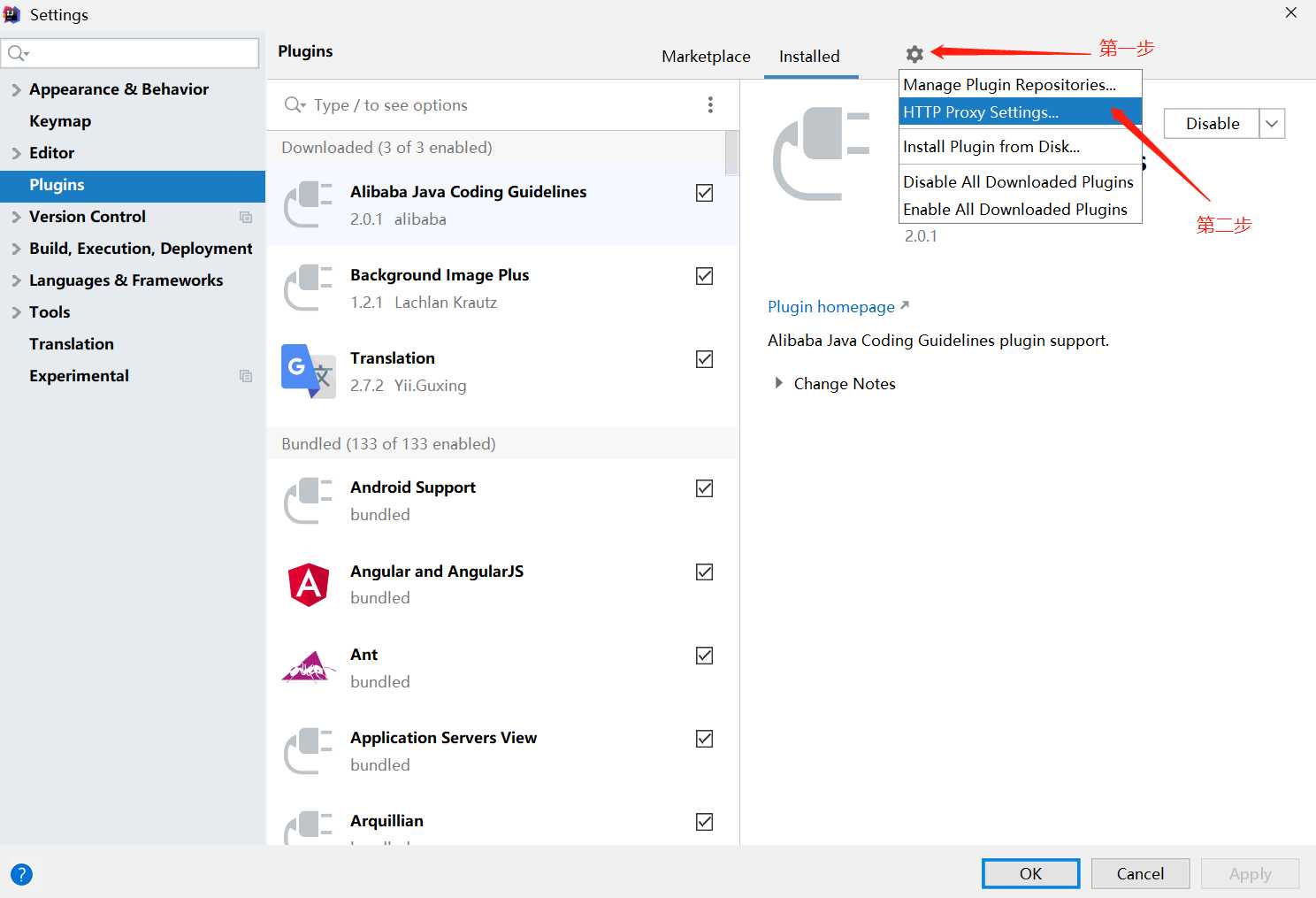Viewport: 1316px width, 898px height.
Task: Close the Settings dialog
Action: coord(1291,13)
